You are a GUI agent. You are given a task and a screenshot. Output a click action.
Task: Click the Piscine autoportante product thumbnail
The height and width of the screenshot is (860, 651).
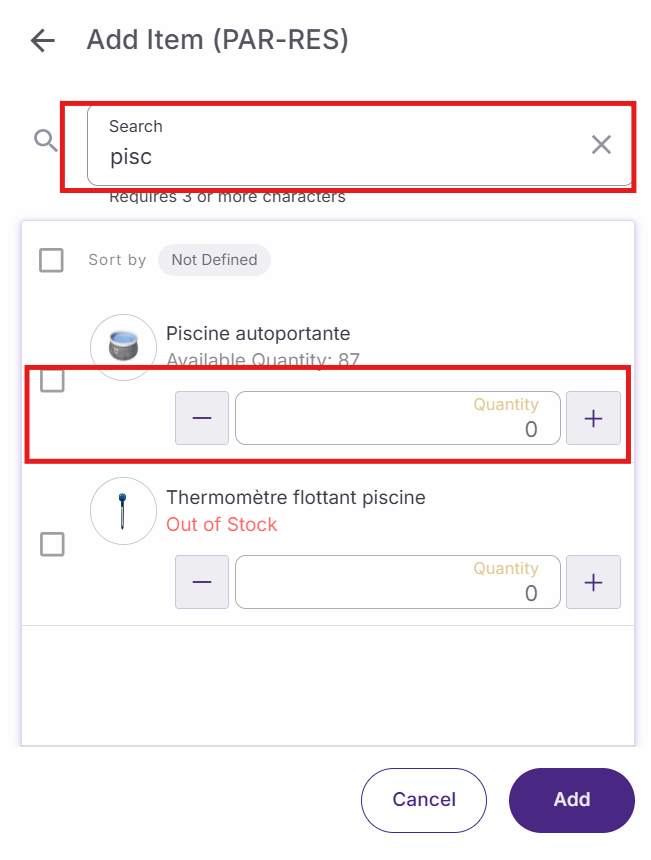pyautogui.click(x=123, y=347)
